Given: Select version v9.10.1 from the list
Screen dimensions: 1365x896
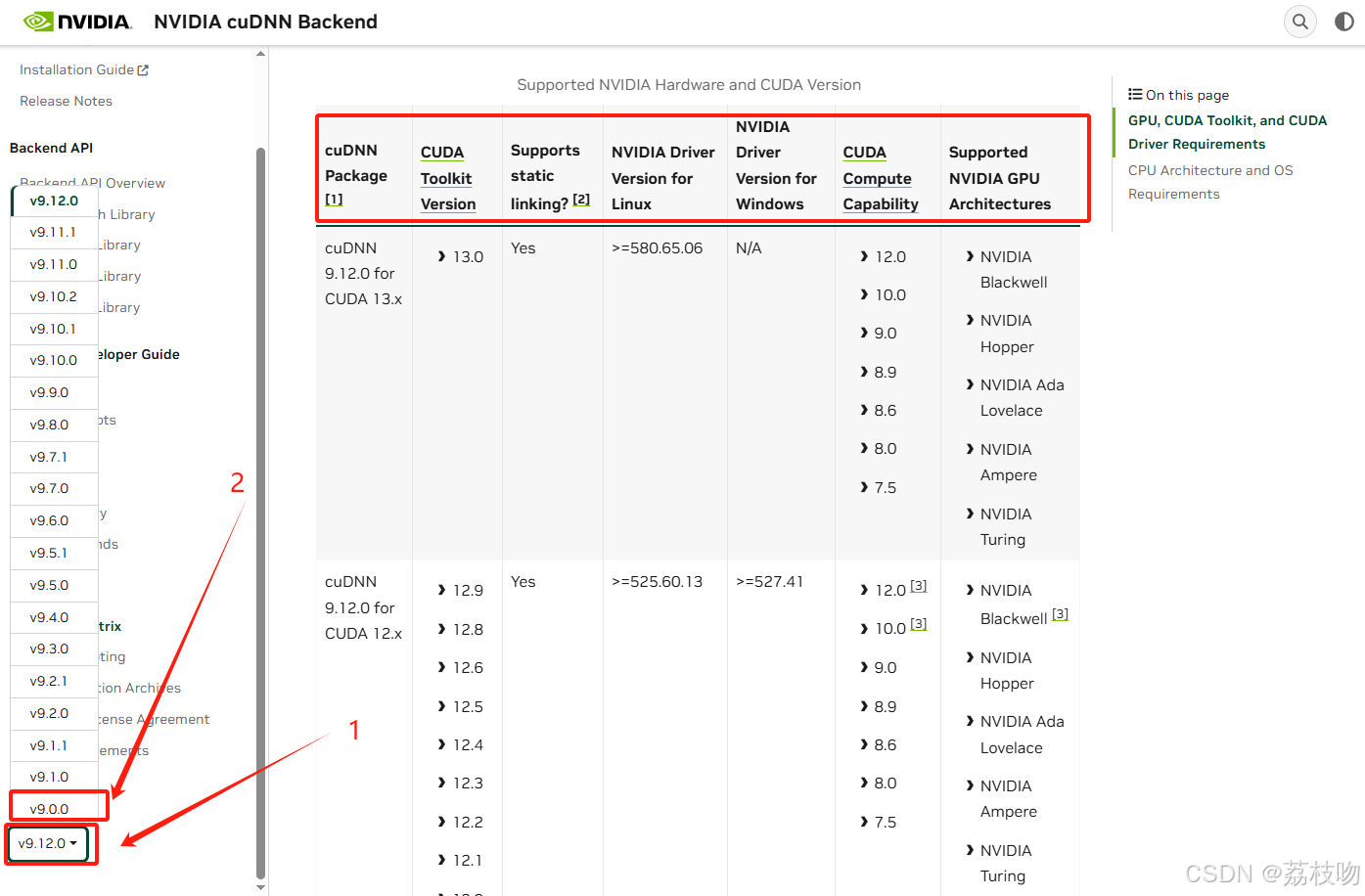Looking at the screenshot, I should point(54,329).
